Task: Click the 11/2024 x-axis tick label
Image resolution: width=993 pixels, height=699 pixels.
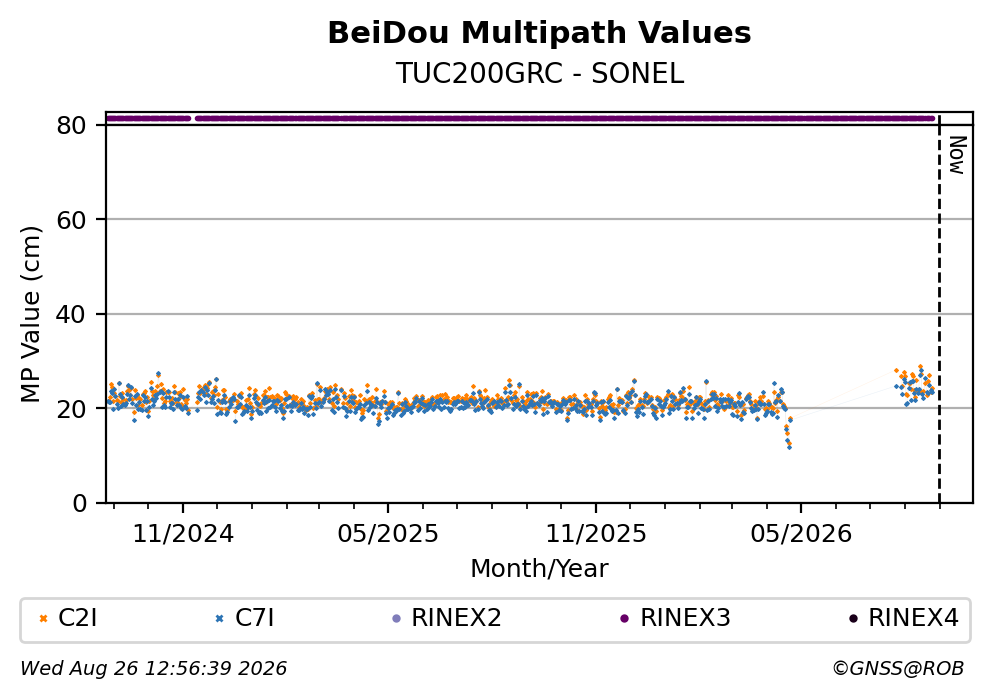Action: pos(183,534)
